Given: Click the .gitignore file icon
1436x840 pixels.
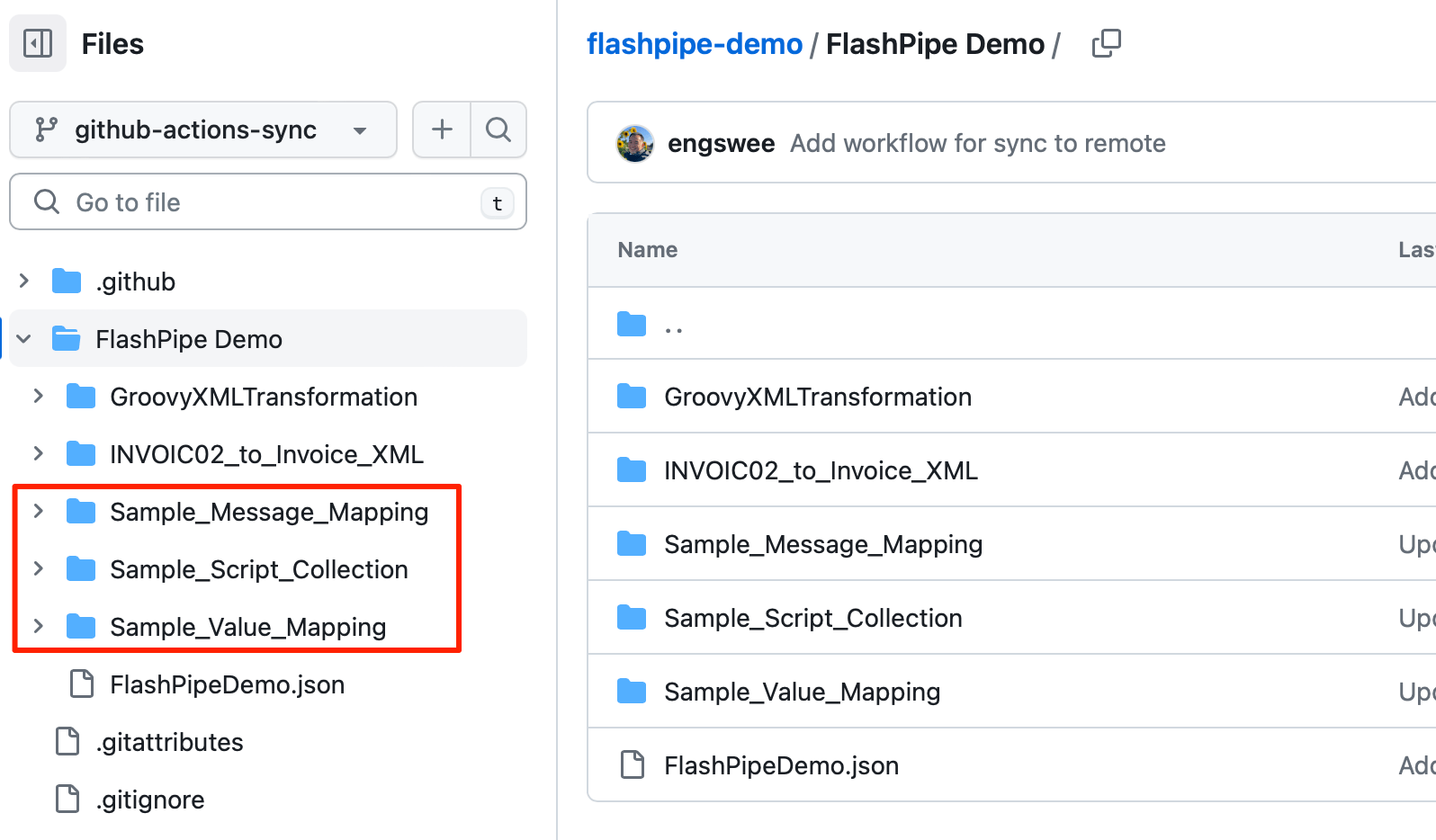Looking at the screenshot, I should click(67, 799).
